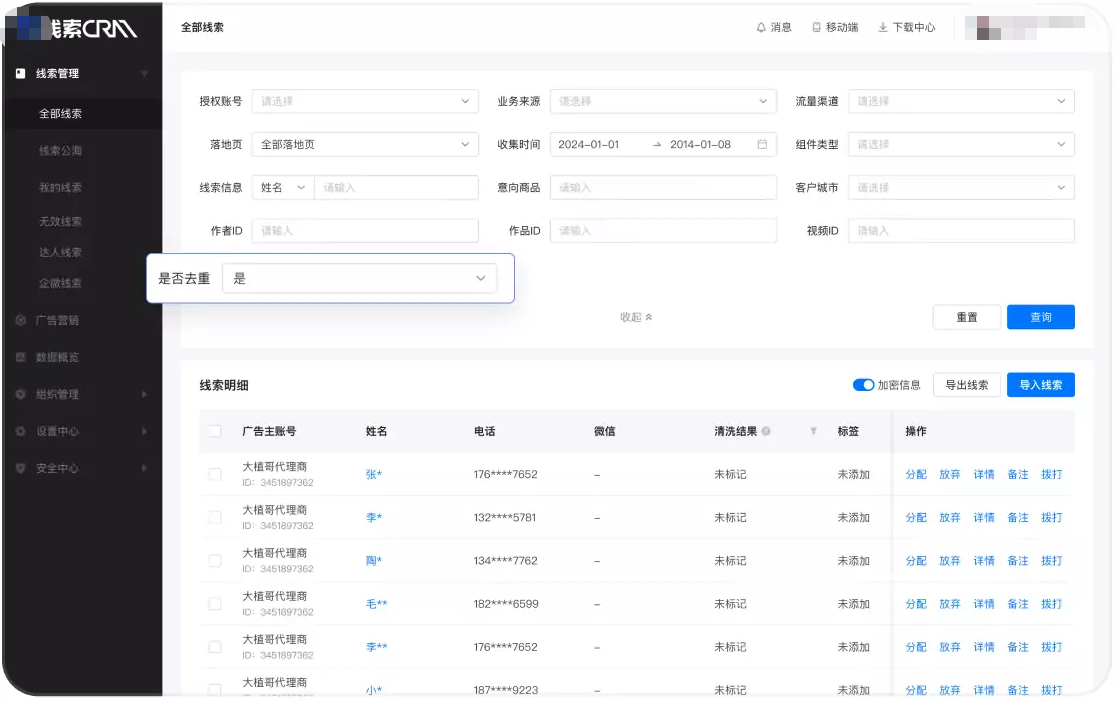Open the name link 毛**

[x=376, y=604]
